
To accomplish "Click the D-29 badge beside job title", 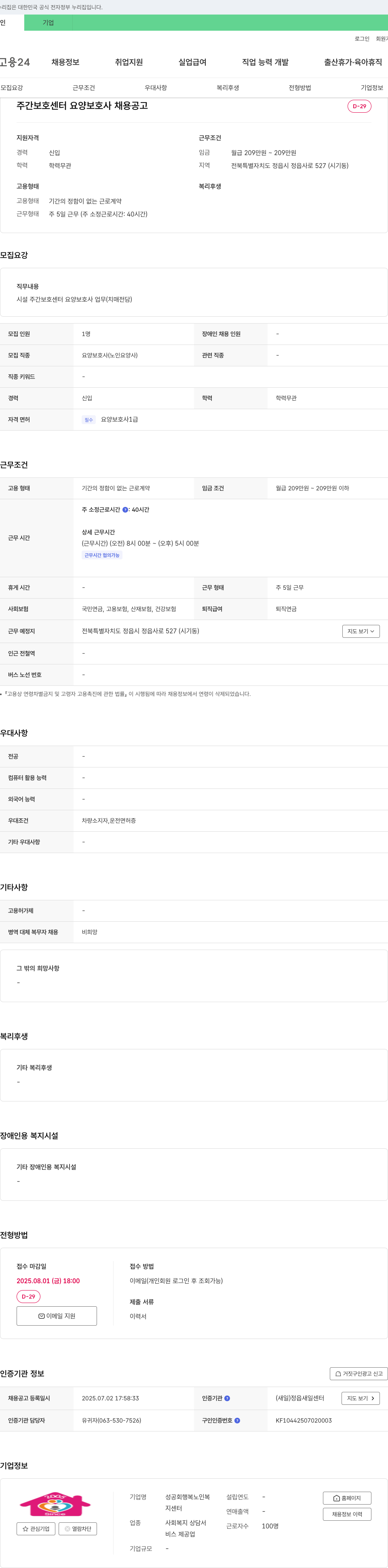I will point(359,106).
